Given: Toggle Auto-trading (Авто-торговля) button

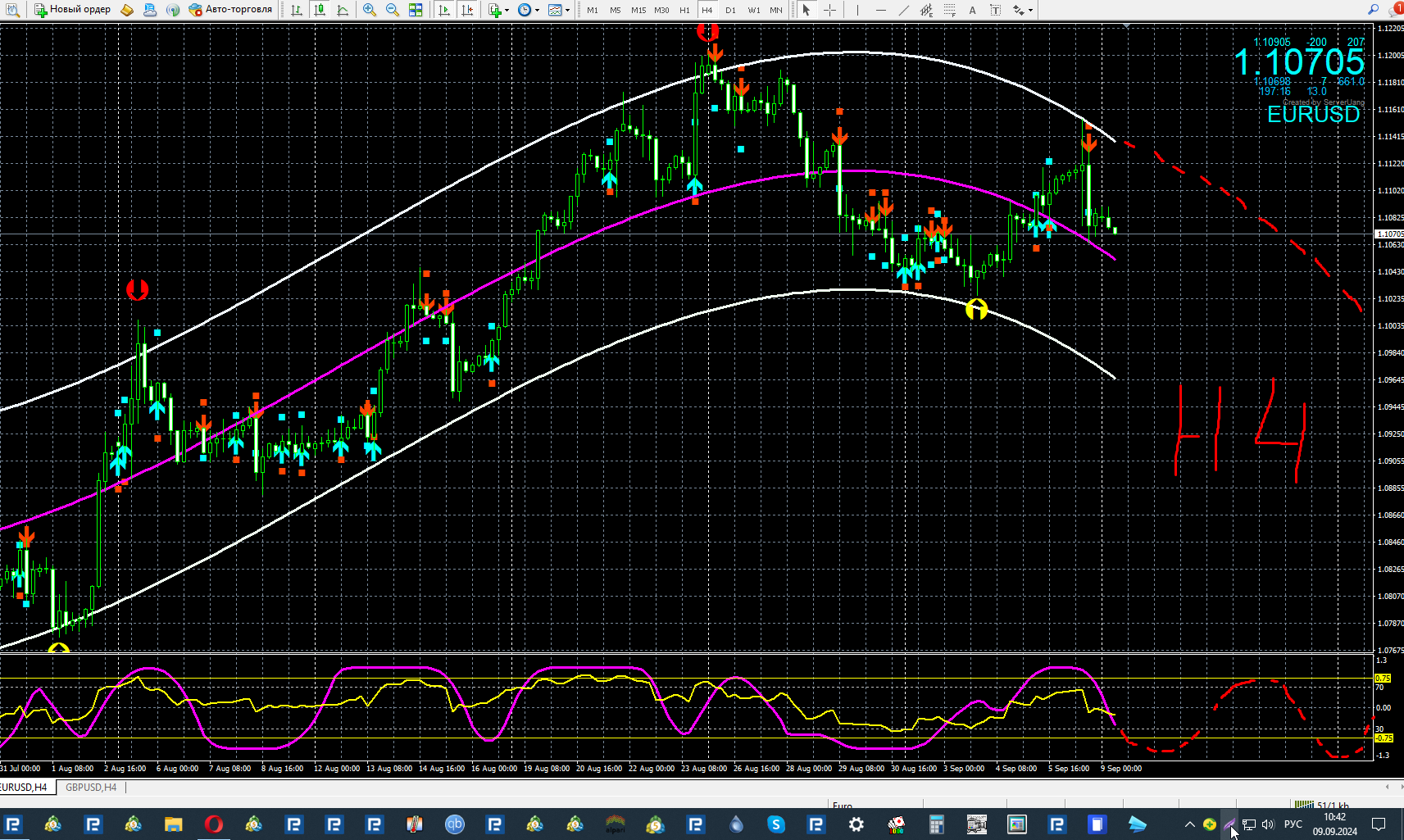Looking at the screenshot, I should click(230, 10).
